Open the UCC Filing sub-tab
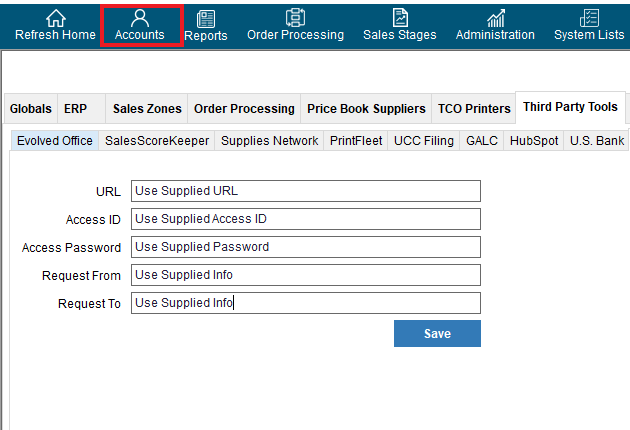 click(x=423, y=141)
